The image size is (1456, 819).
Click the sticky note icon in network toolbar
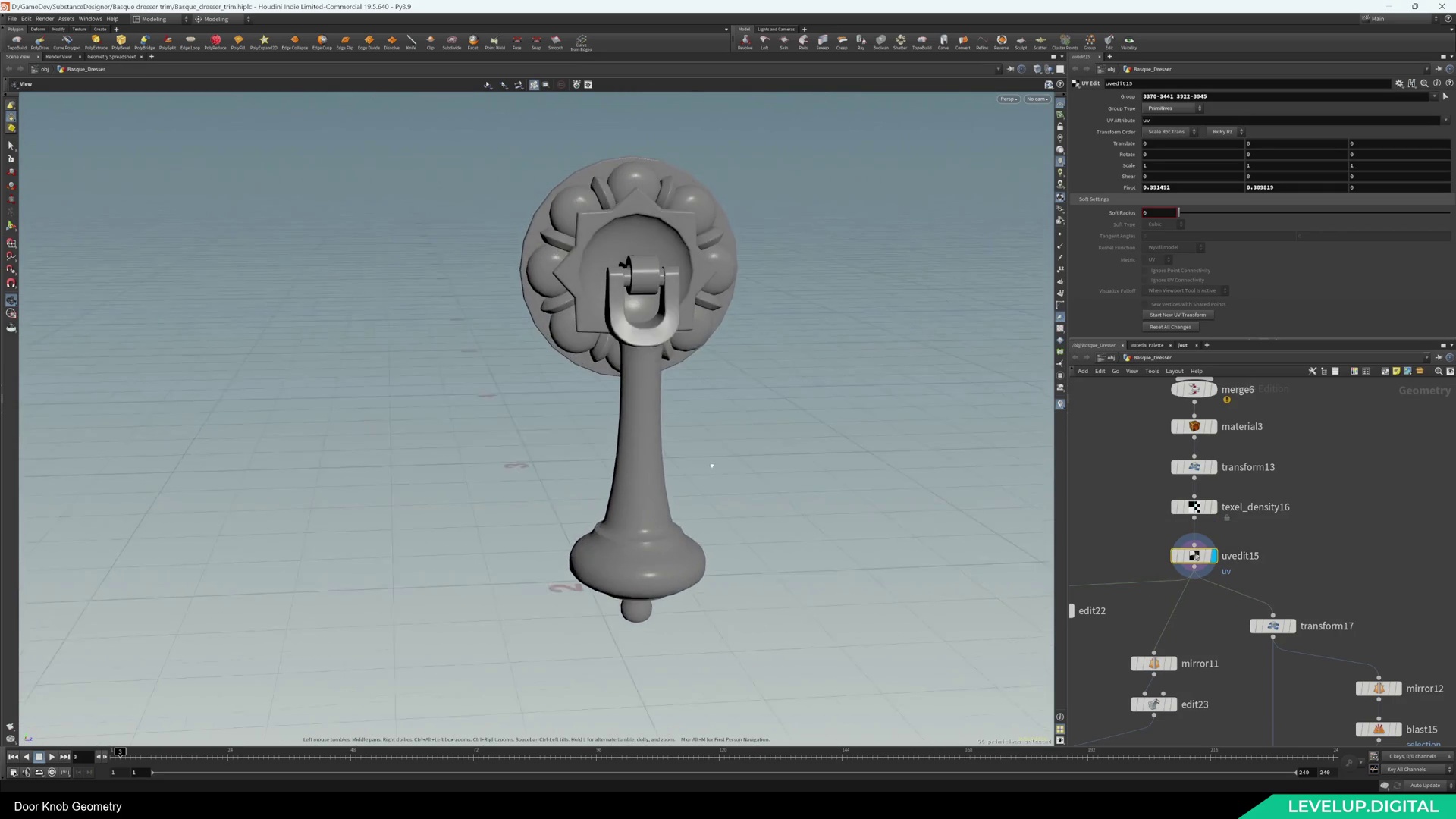click(1396, 371)
